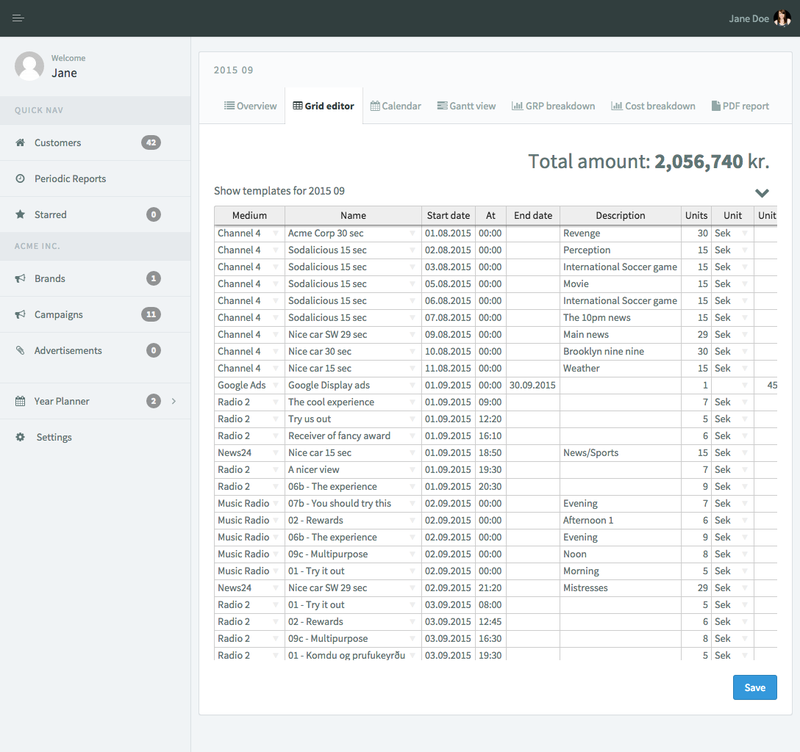Open Name dropdown for Acme Corp 30 sec
The width and height of the screenshot is (800, 752).
(412, 233)
